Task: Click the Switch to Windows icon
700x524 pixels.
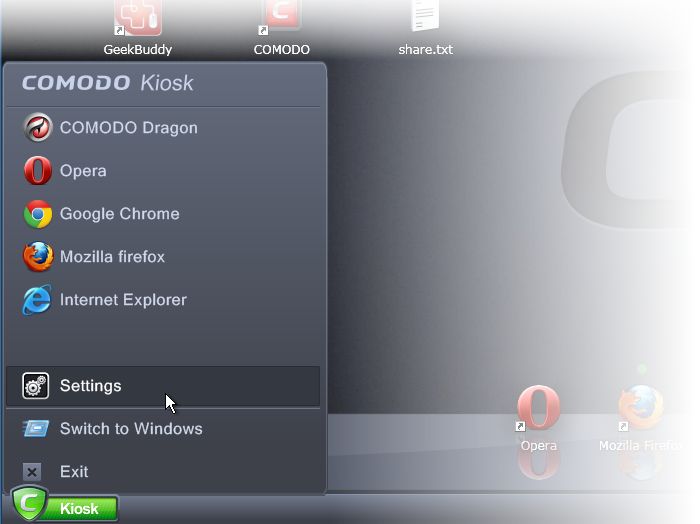Action: [x=36, y=428]
